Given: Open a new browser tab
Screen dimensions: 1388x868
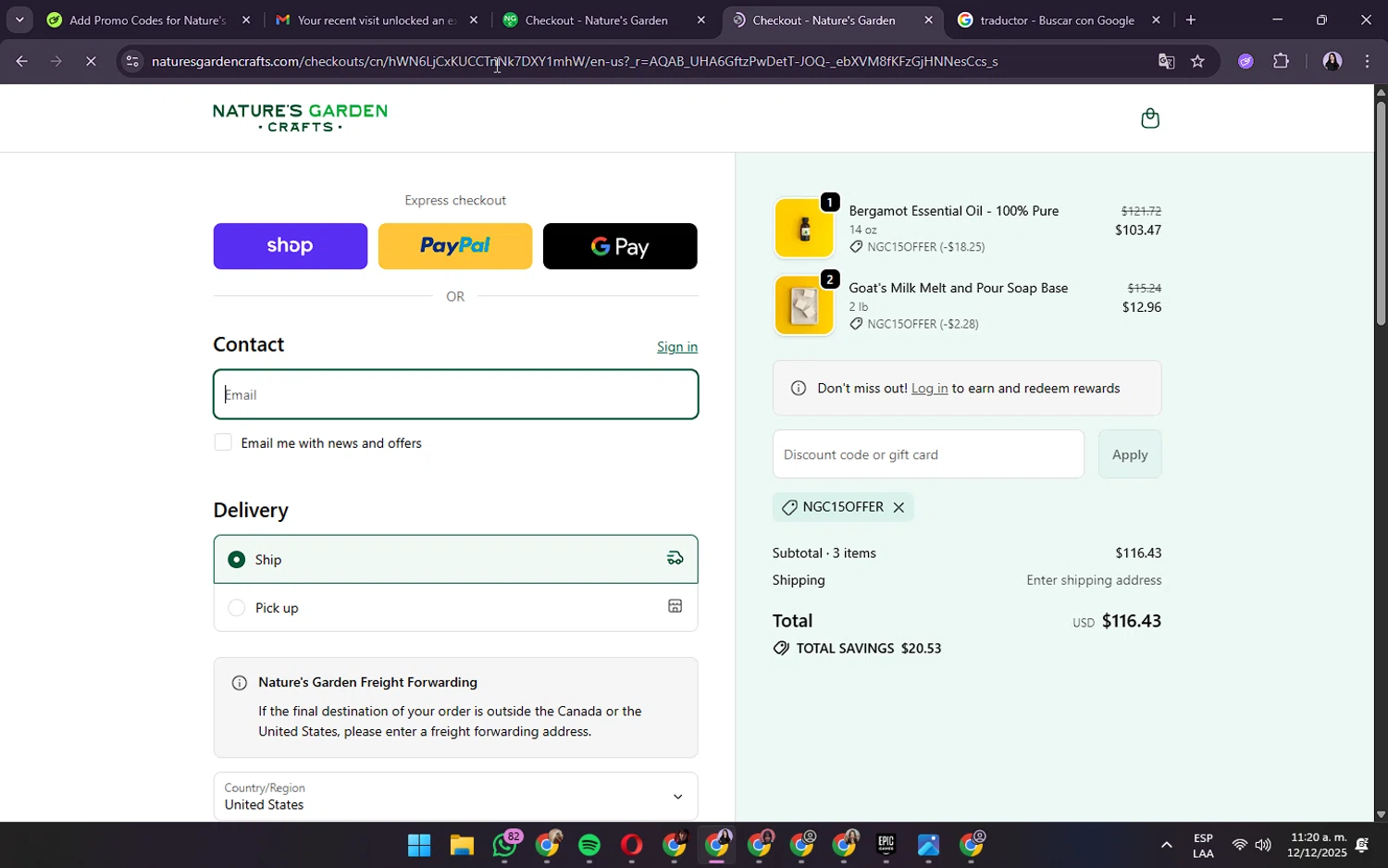Looking at the screenshot, I should pyautogui.click(x=1191, y=20).
